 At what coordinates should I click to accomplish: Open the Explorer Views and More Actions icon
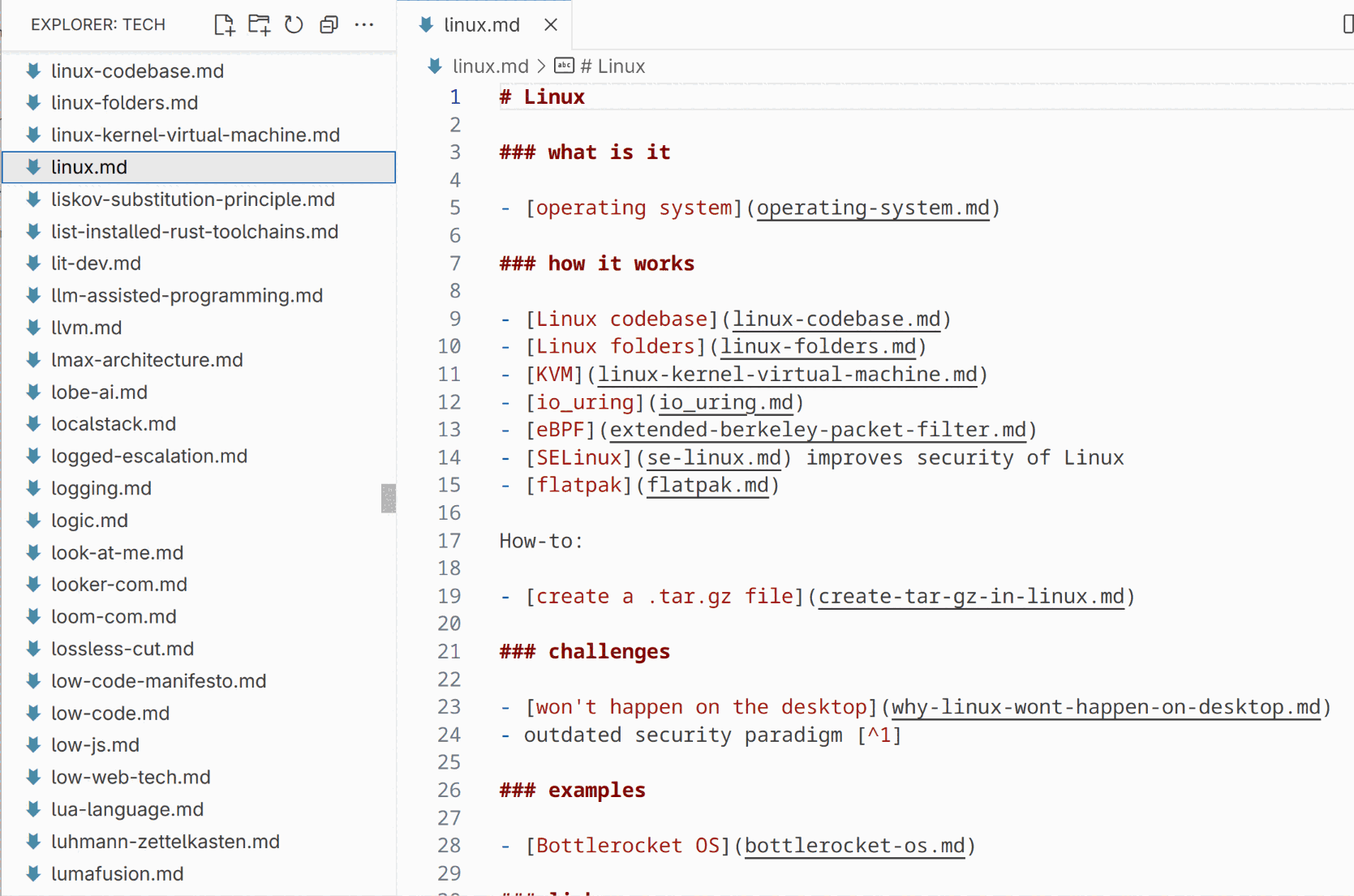[364, 25]
